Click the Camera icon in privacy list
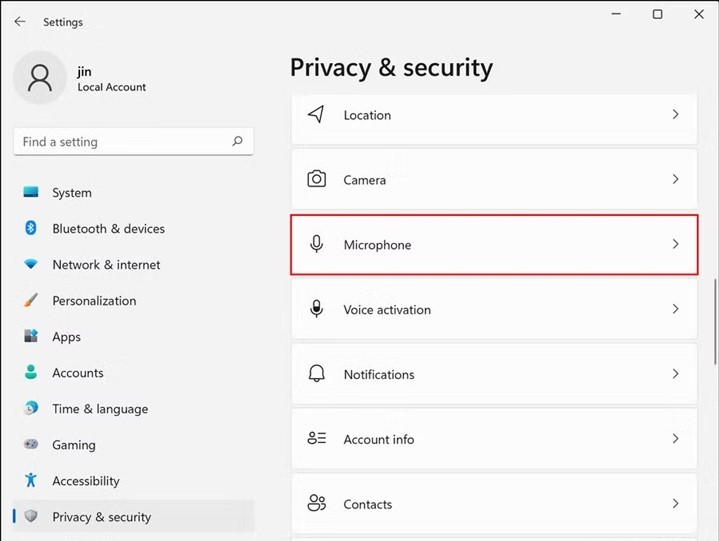Viewport: 719px width, 541px height. click(317, 180)
